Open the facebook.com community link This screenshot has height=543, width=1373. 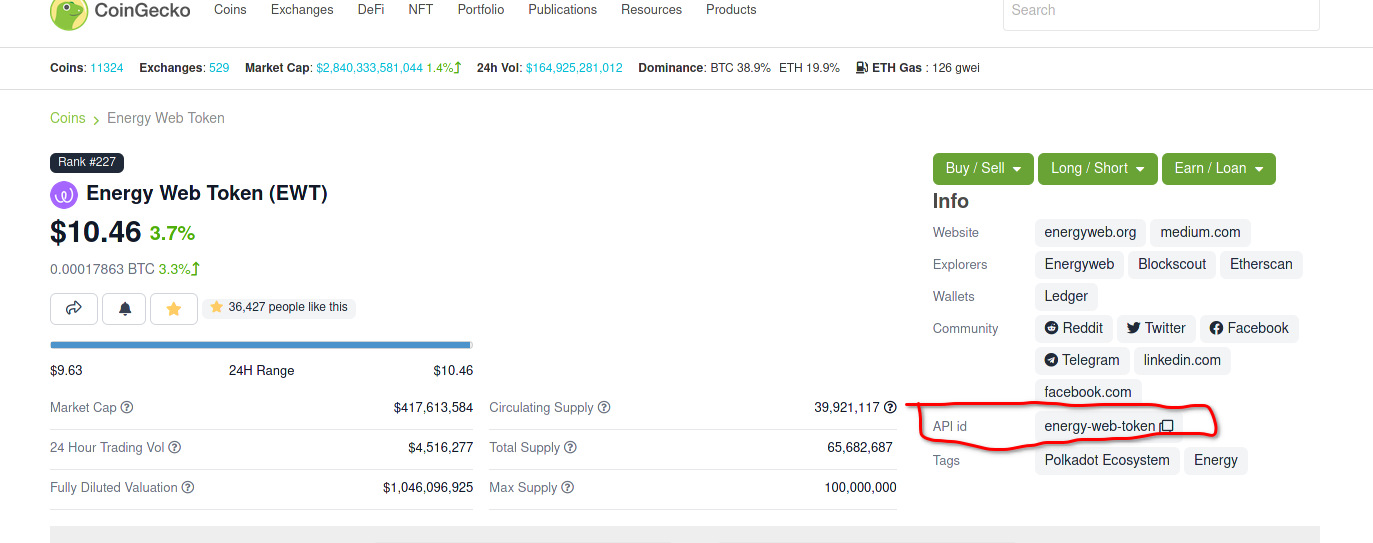click(1088, 392)
